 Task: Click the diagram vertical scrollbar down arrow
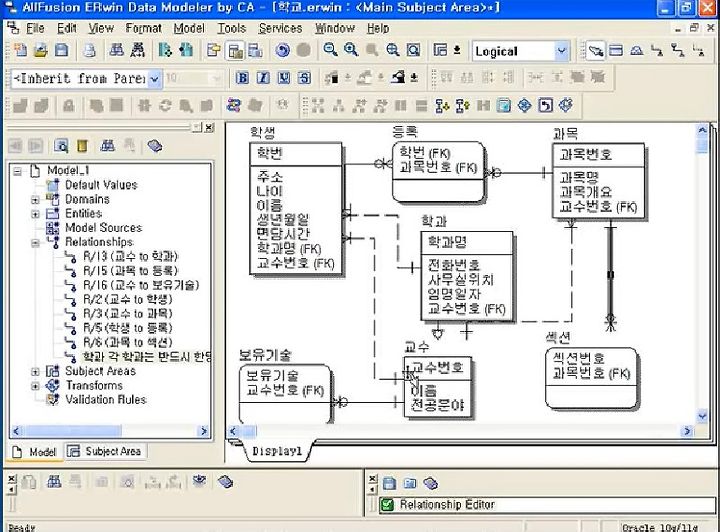(x=703, y=416)
